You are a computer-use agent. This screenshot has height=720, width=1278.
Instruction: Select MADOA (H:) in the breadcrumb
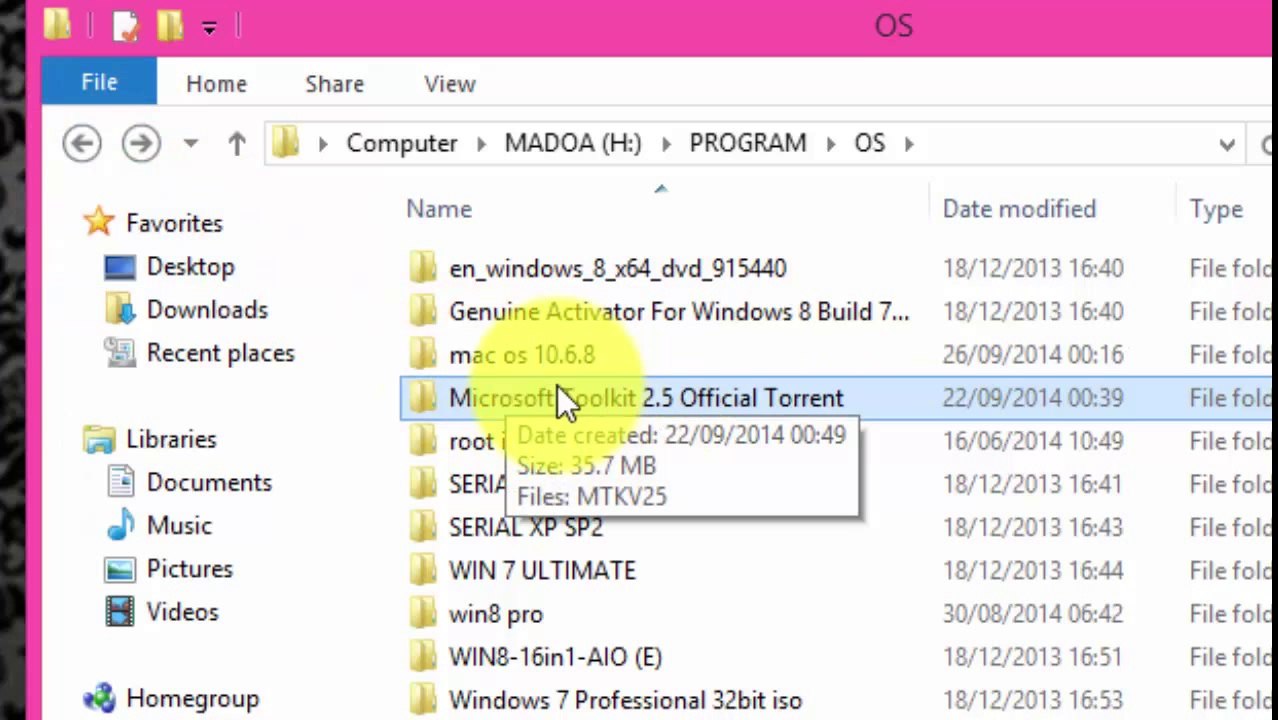tap(572, 143)
